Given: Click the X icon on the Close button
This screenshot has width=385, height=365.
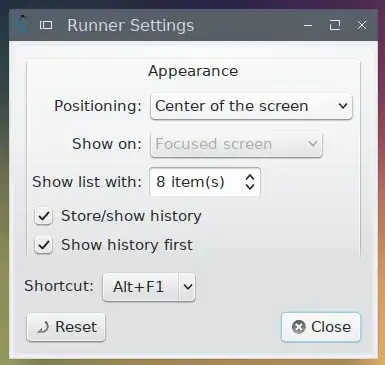Looking at the screenshot, I should 299,327.
